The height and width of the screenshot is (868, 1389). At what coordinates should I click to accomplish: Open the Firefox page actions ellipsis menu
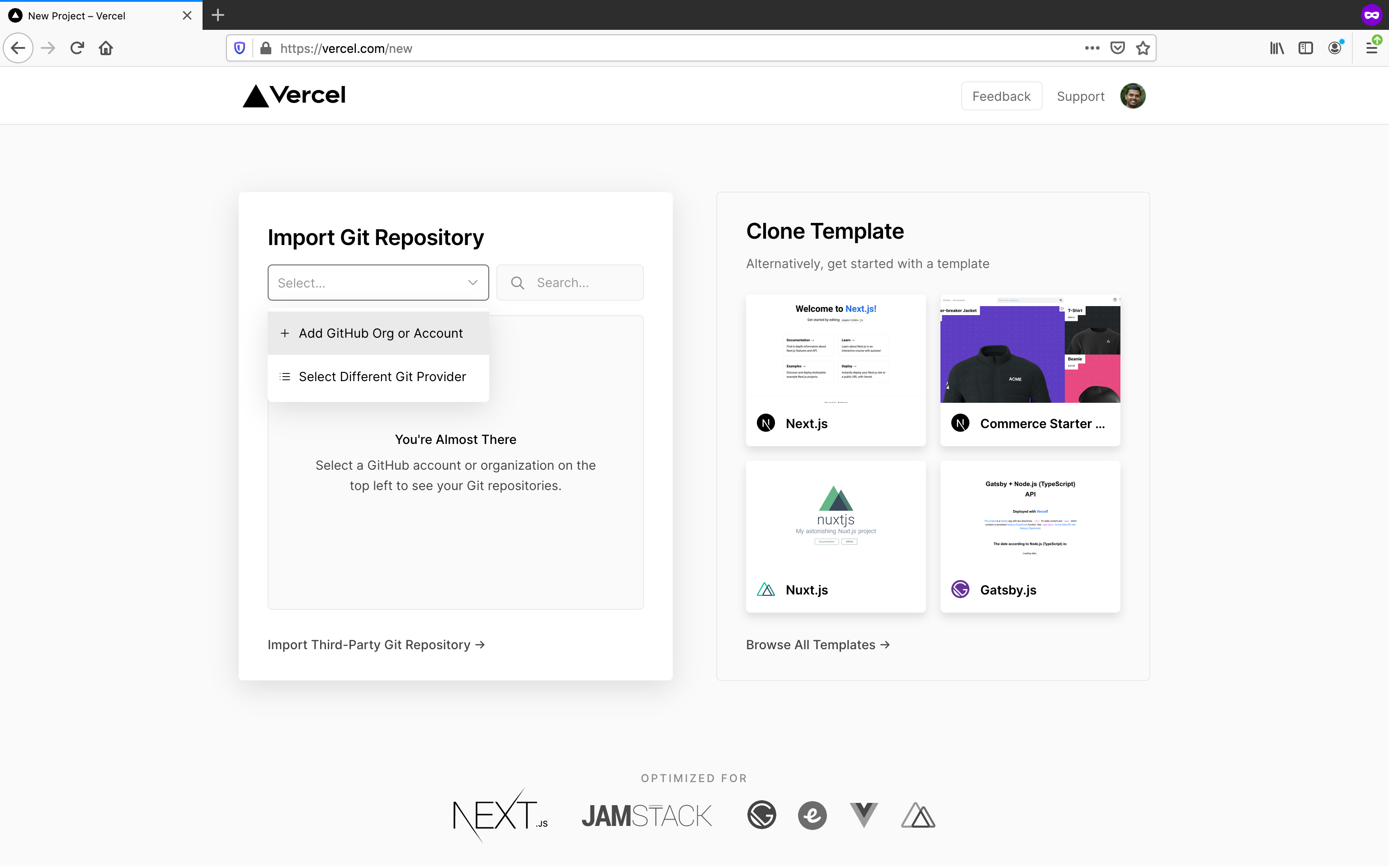tap(1091, 48)
